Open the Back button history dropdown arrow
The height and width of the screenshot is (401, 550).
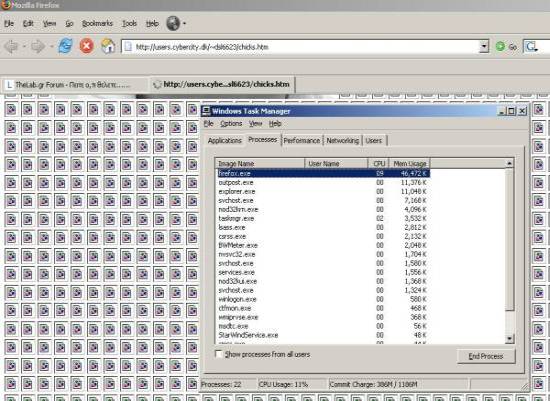24,46
